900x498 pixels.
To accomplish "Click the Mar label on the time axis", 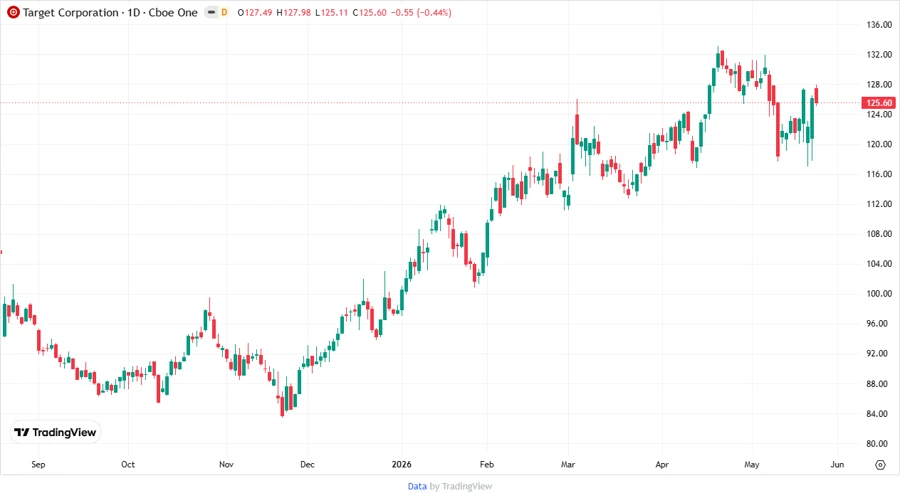I will click(568, 464).
